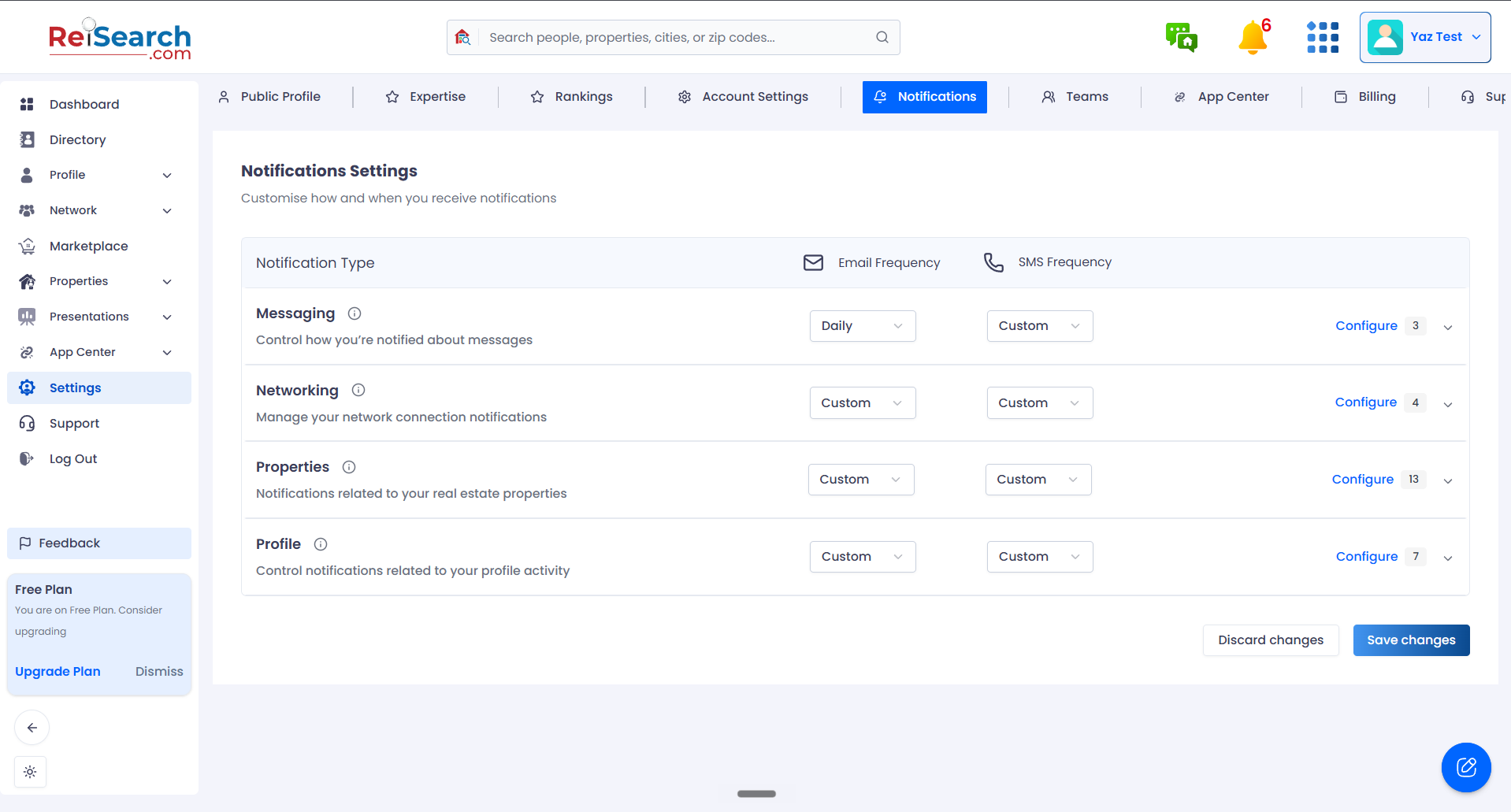Open the Feedback button
The width and height of the screenshot is (1511, 812).
(x=99, y=543)
